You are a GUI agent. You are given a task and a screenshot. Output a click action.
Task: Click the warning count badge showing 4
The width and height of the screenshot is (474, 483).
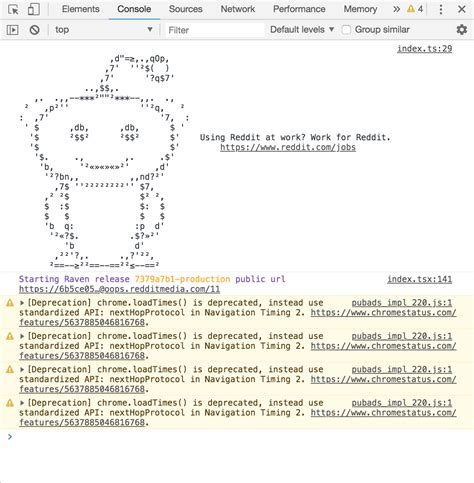pos(415,9)
